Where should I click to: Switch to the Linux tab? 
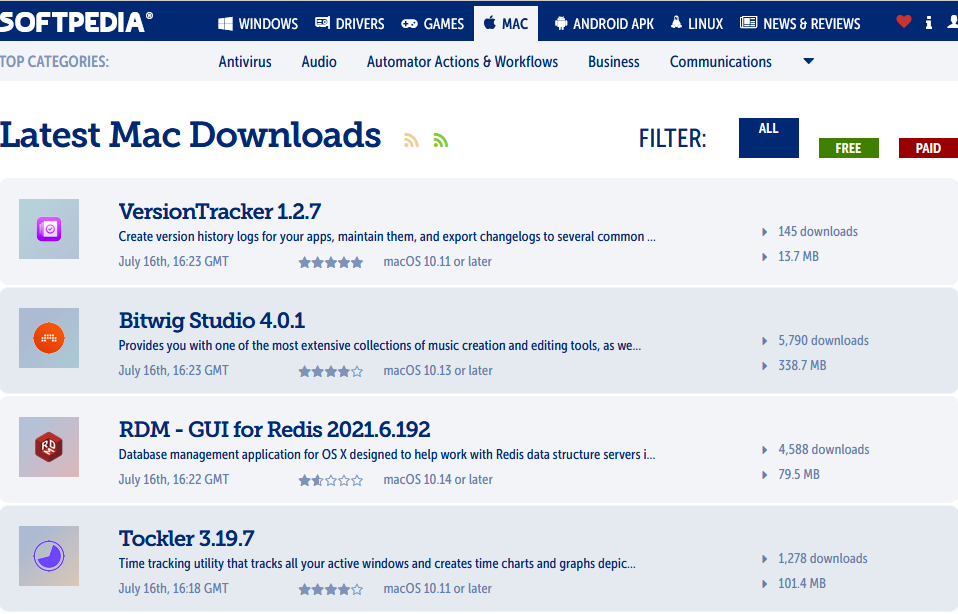pos(697,24)
